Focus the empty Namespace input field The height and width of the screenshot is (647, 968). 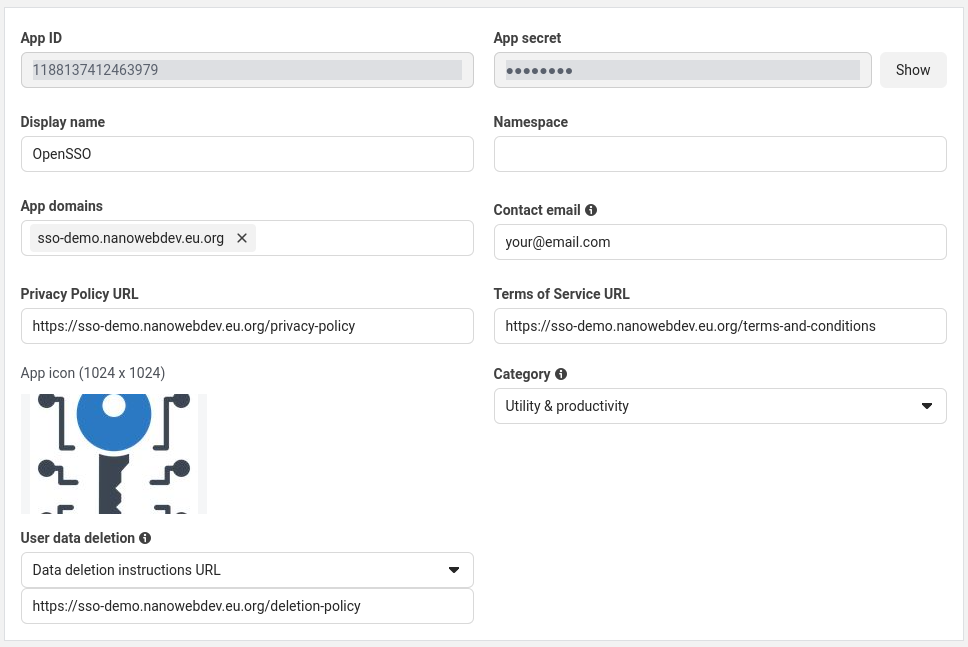pyautogui.click(x=719, y=154)
